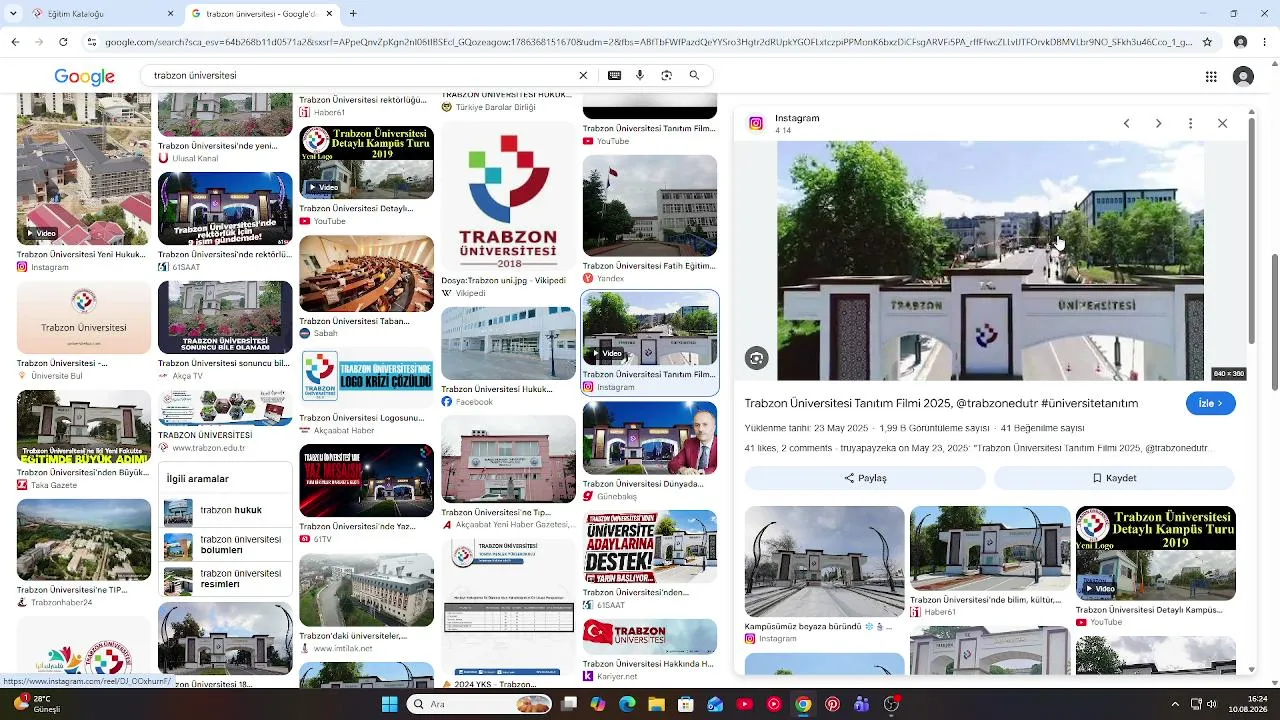This screenshot has height=720, width=1280.
Task: Search inside the preview image with Lens
Action: coord(757,358)
